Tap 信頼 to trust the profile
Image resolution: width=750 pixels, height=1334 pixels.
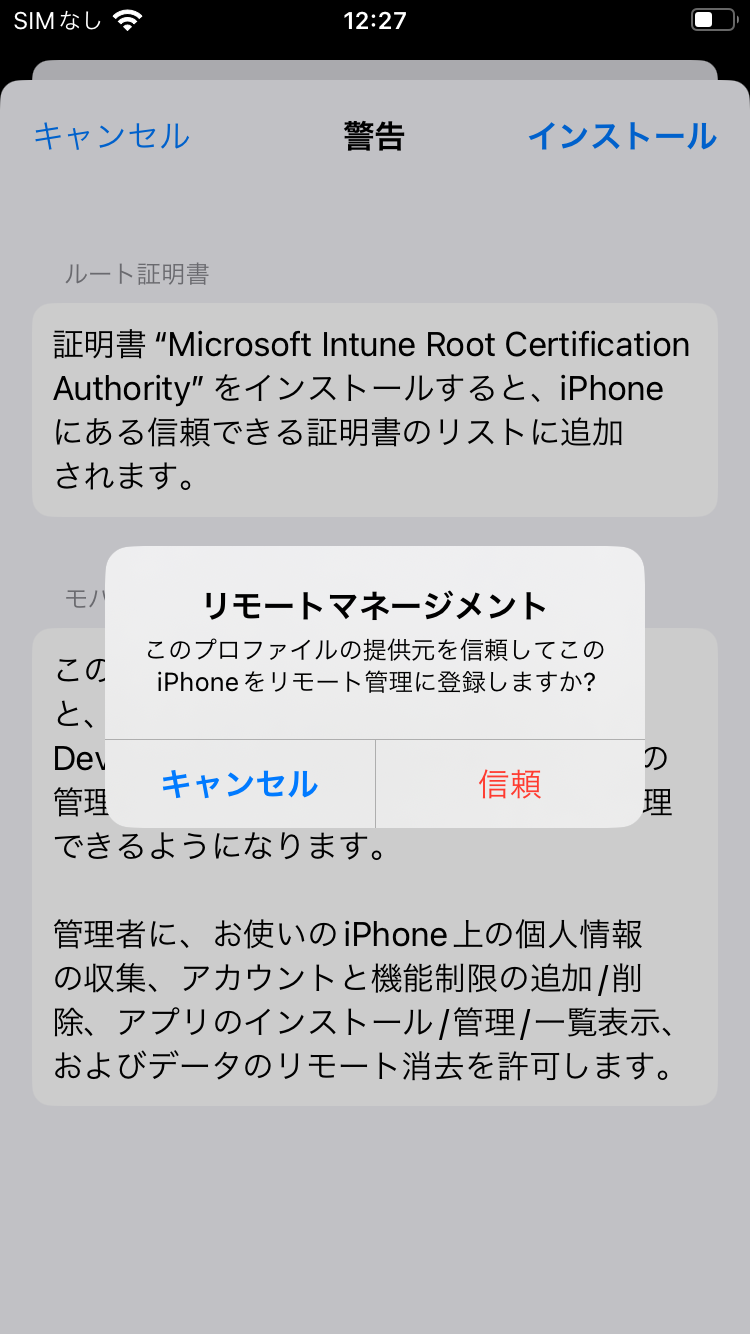(510, 784)
